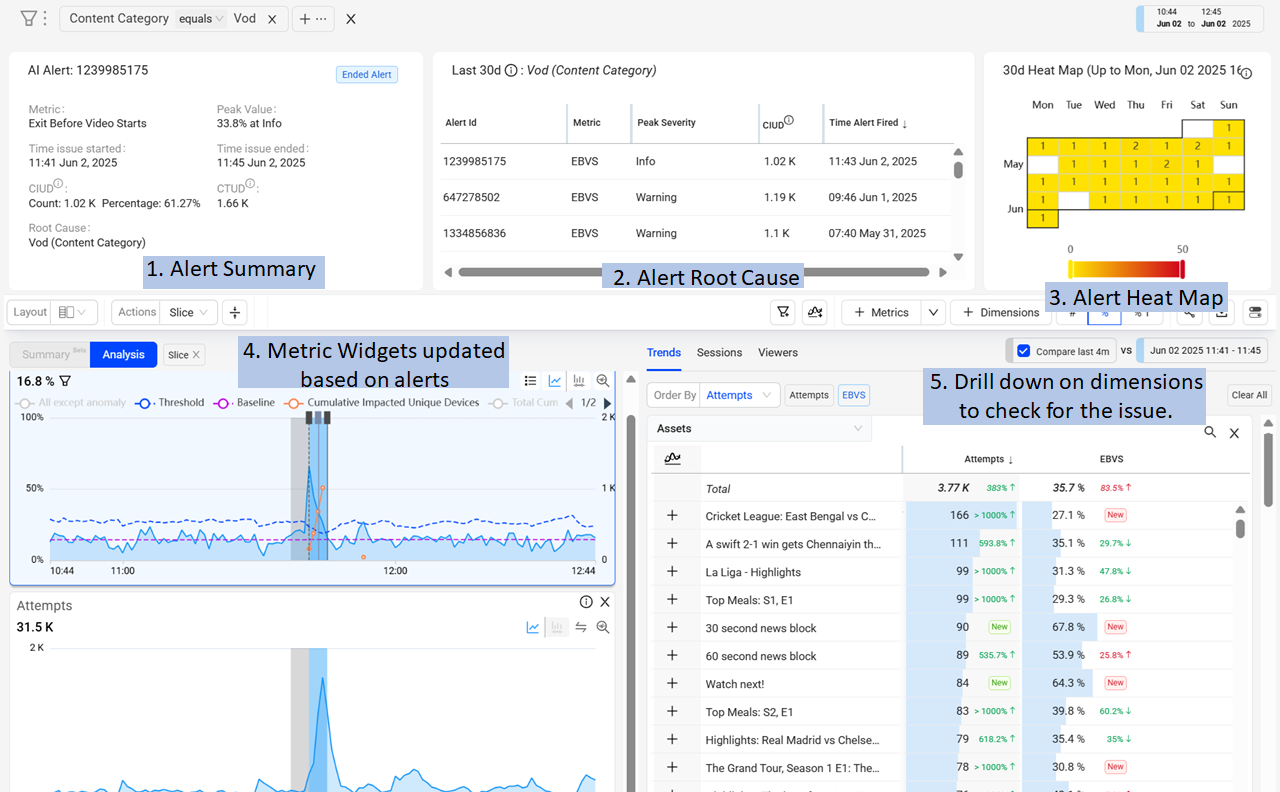1280x792 pixels.
Task: Select the Summary tab
Action: [46, 354]
